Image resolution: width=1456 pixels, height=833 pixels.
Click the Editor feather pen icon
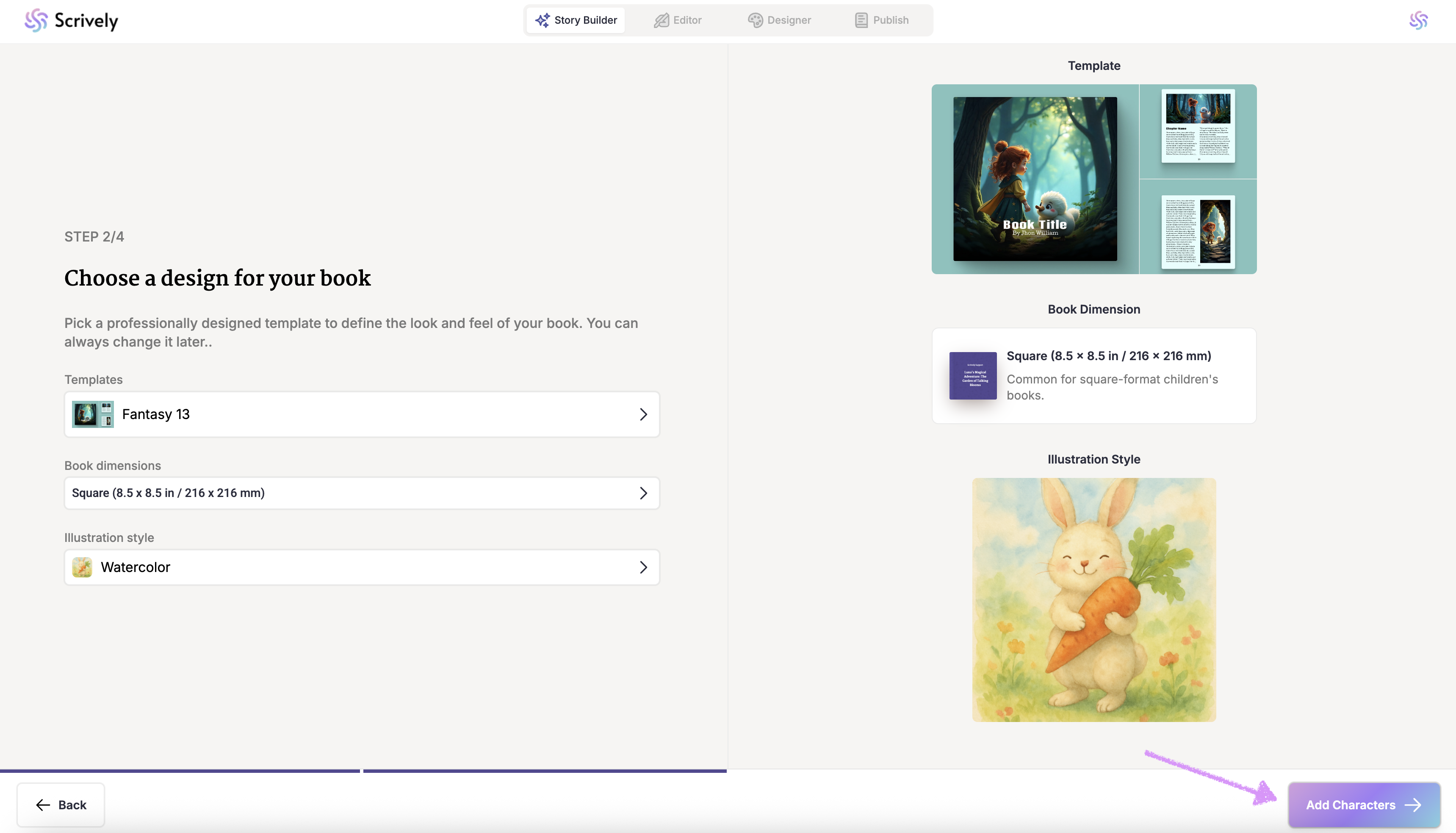point(662,20)
